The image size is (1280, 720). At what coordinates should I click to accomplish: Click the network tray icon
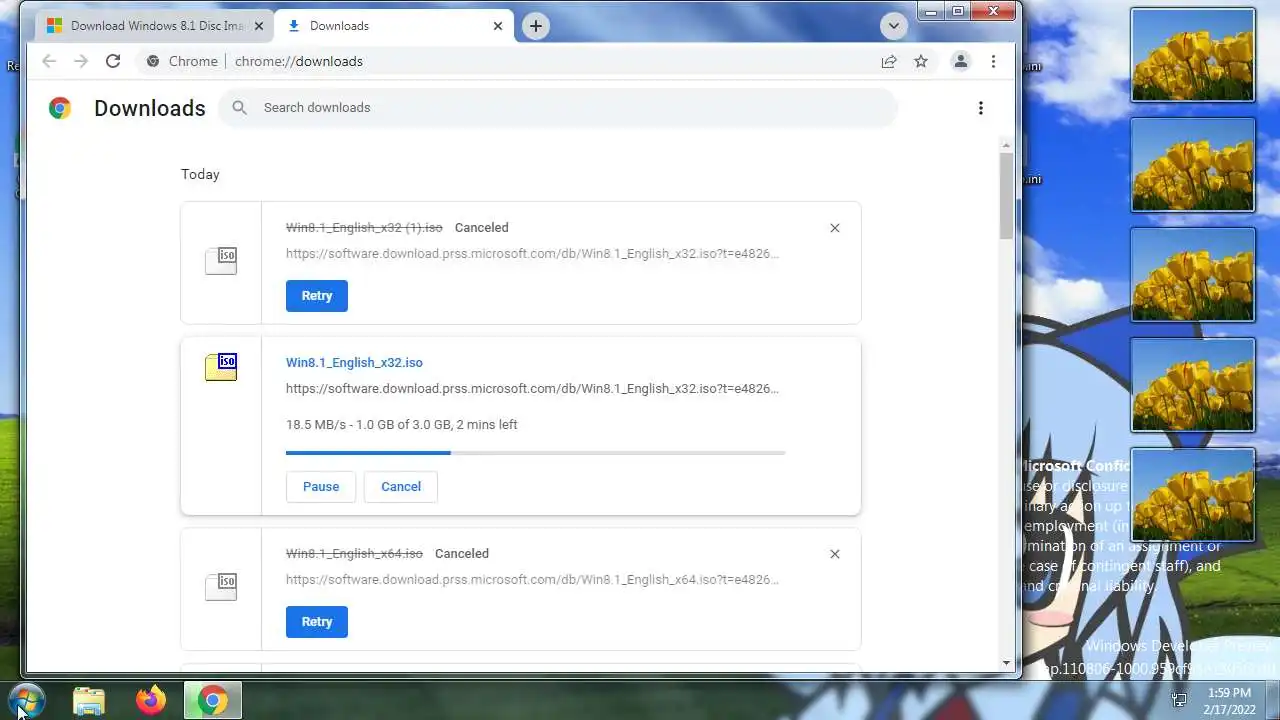1179,700
